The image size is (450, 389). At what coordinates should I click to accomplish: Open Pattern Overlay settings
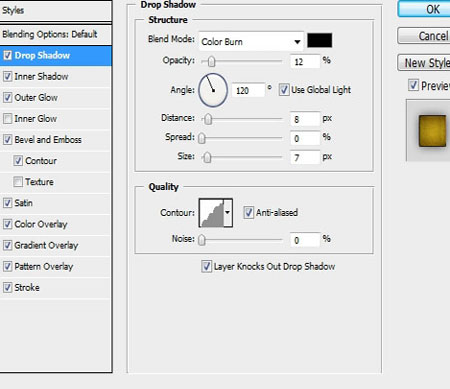(x=43, y=266)
